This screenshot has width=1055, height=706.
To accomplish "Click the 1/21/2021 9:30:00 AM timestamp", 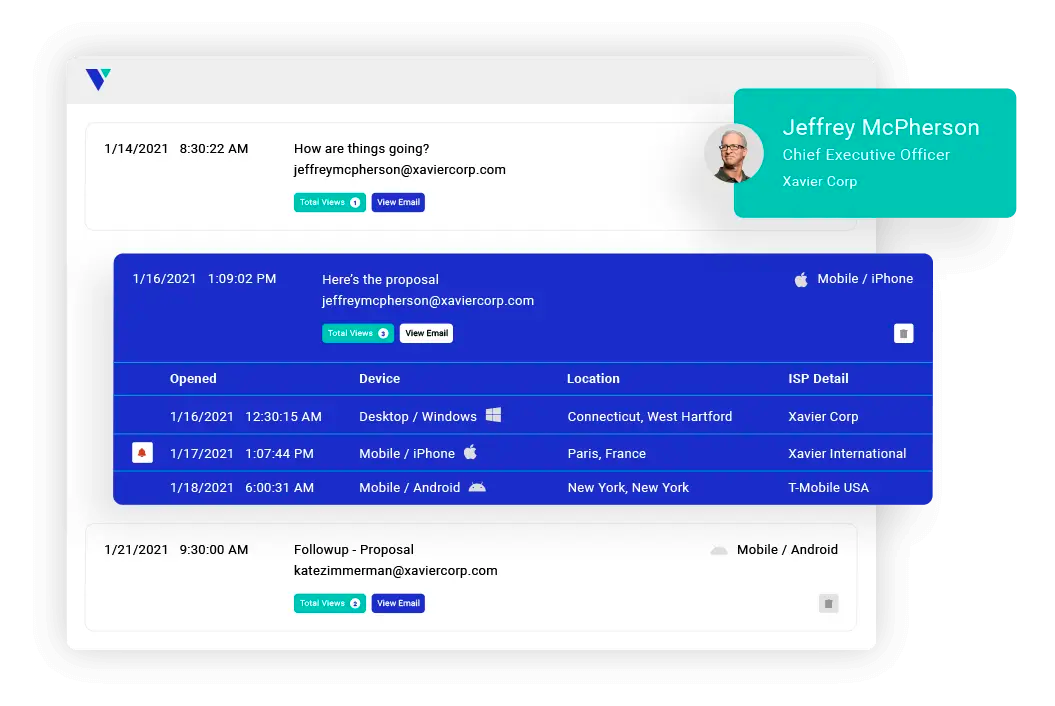I will [x=176, y=550].
